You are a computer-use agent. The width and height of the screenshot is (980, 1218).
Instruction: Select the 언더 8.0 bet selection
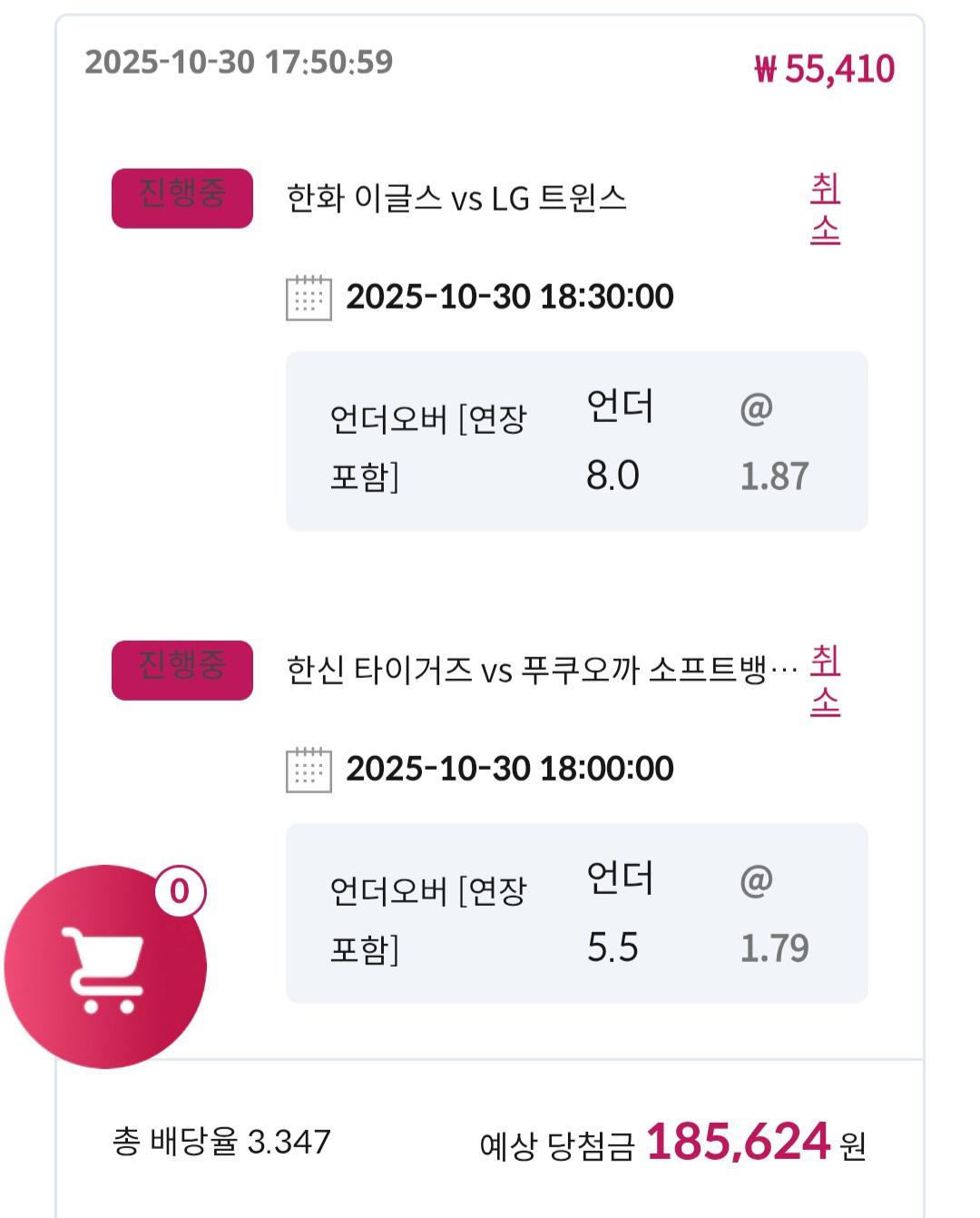[619, 441]
